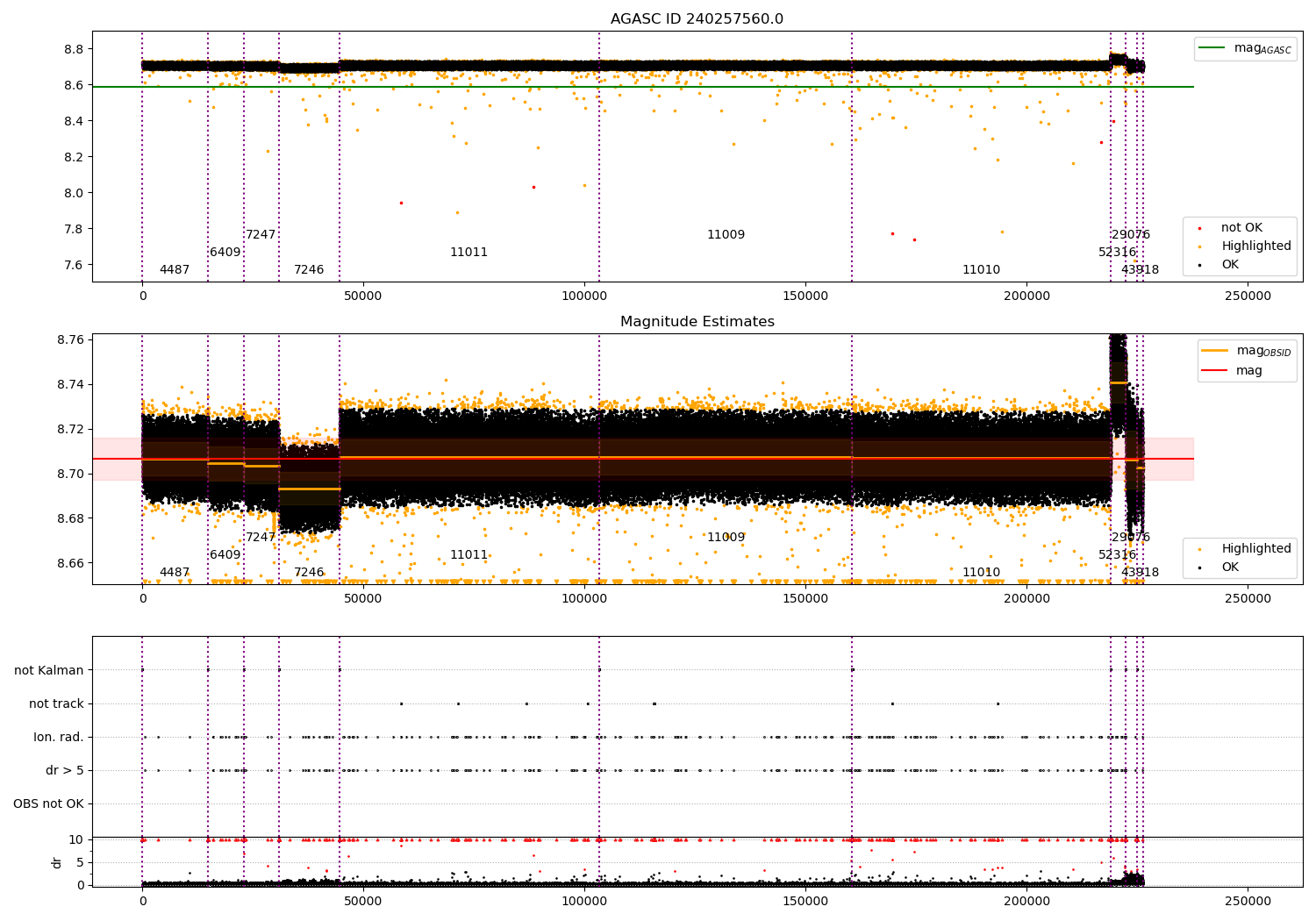Screen dimensions: 1316x921
Task: Click OBSID label 11009 in the middle plot
Action: pyautogui.click(x=726, y=537)
